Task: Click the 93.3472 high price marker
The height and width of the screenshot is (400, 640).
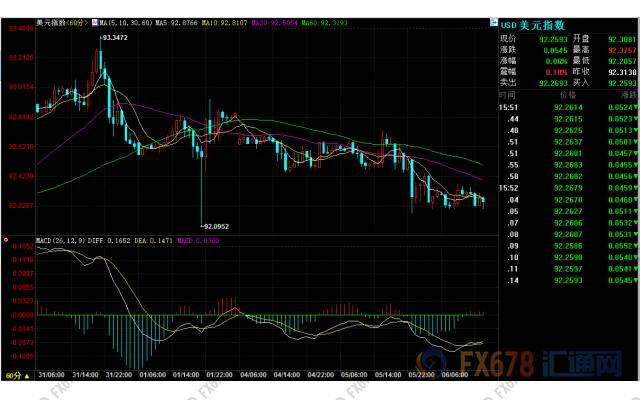Action: tap(113, 37)
